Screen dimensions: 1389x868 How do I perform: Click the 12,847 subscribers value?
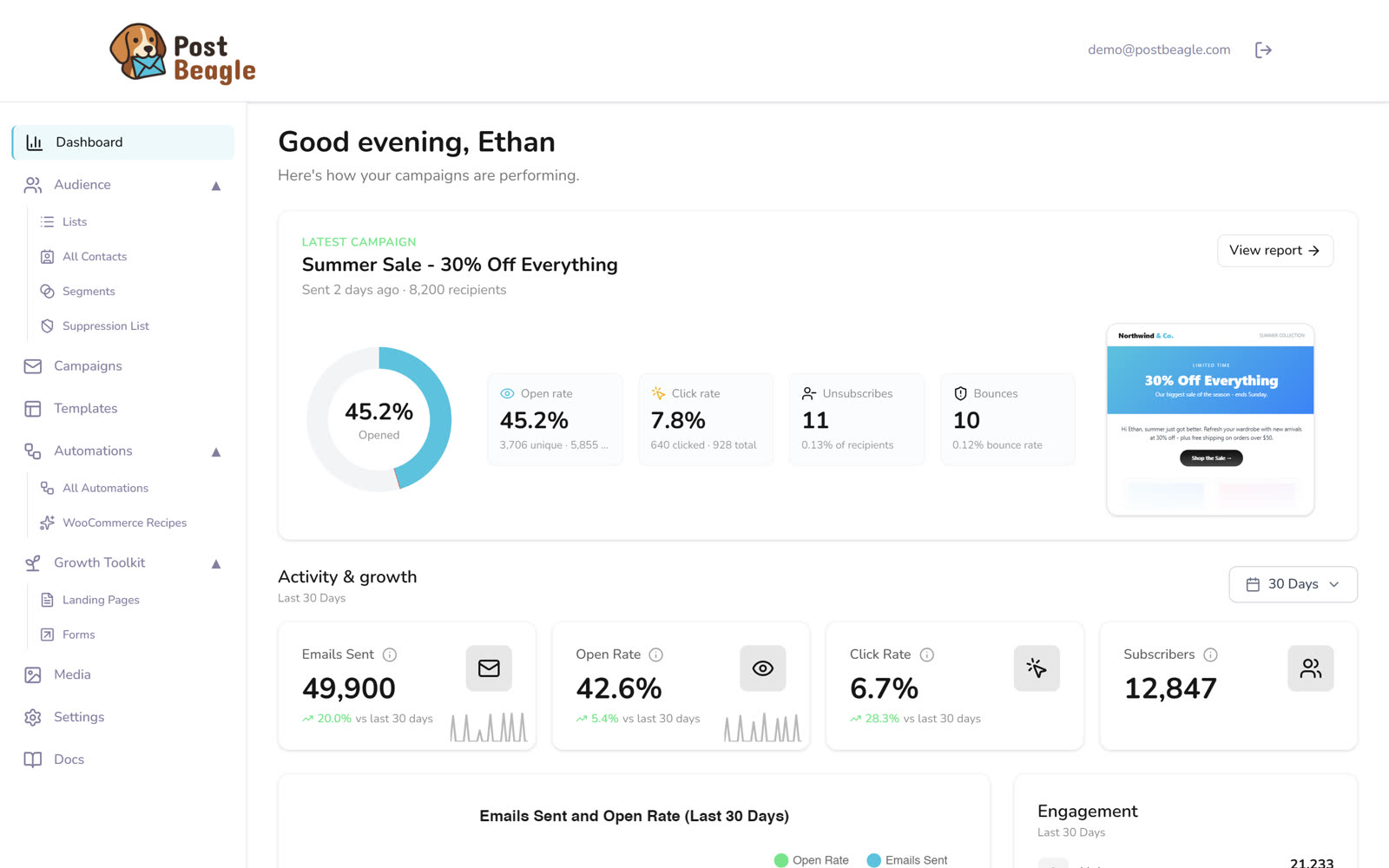point(1170,689)
